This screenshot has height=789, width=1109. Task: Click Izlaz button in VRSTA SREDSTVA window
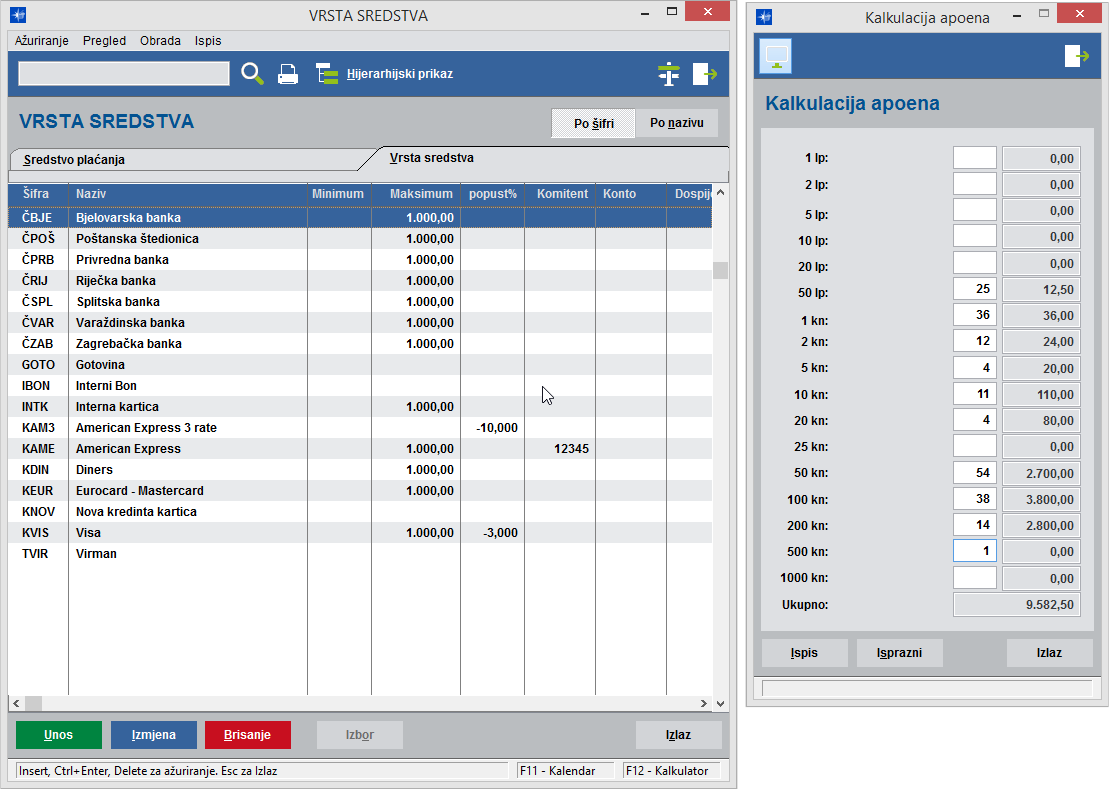pos(678,735)
